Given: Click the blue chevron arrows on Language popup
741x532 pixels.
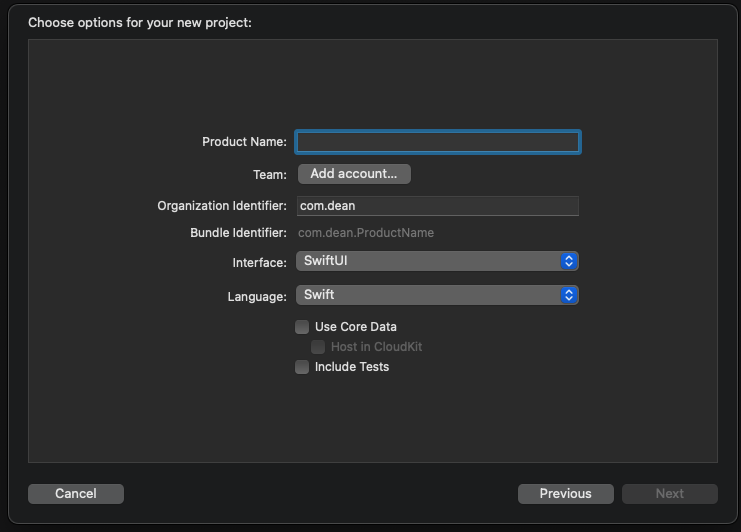Looking at the screenshot, I should [x=569, y=295].
